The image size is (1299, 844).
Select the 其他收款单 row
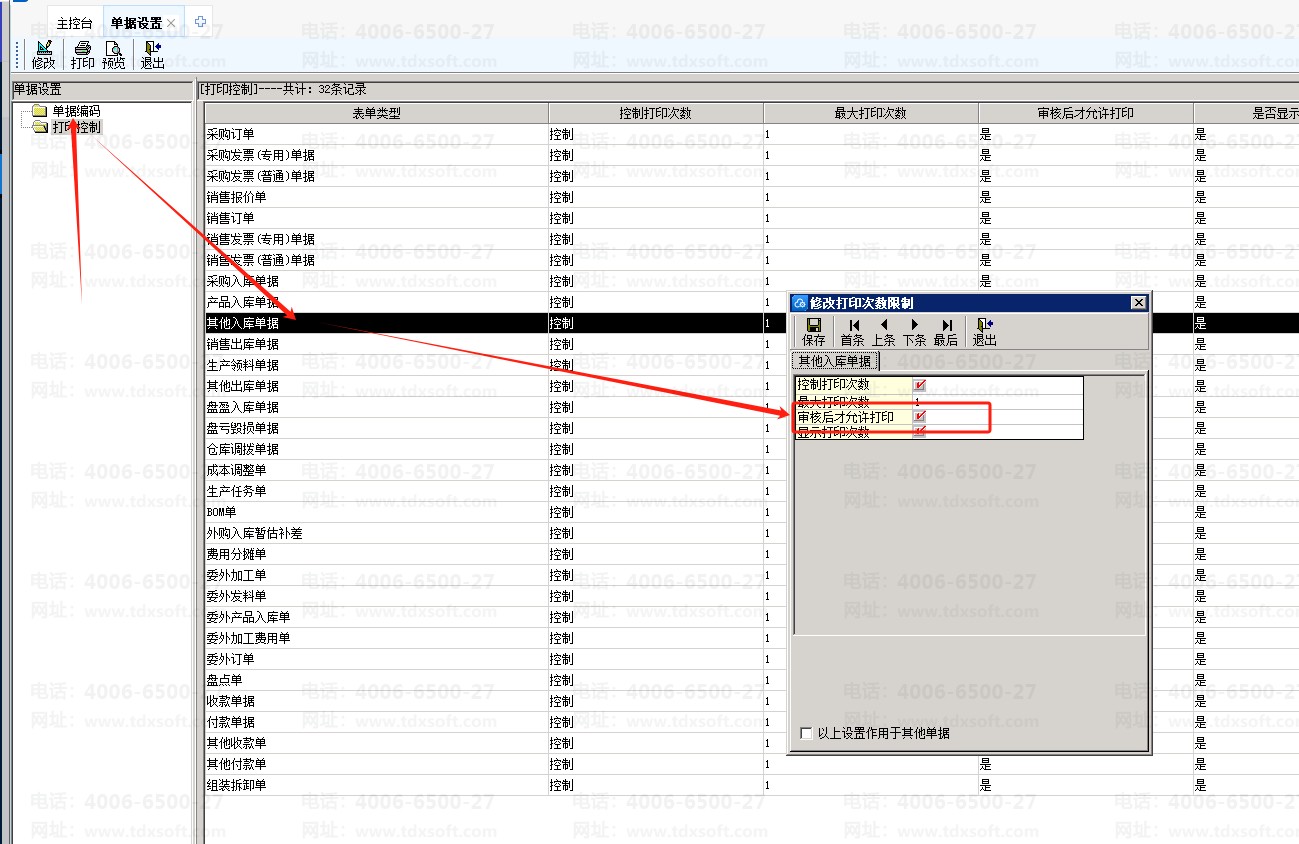point(752,743)
